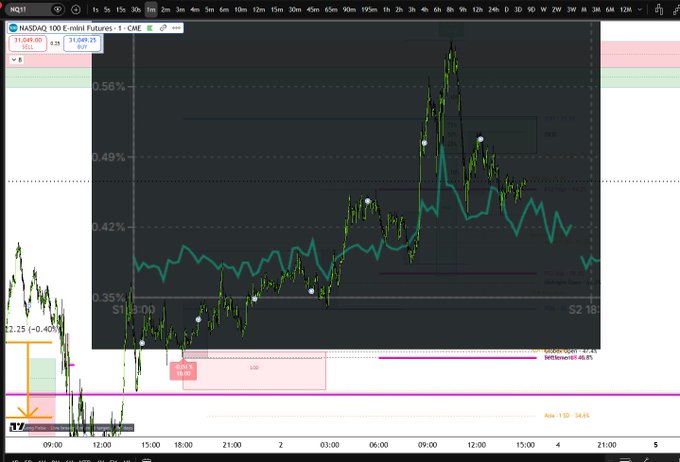Click the 31,049.25 BUY button
This screenshot has height=462, width=680.
[x=82, y=43]
